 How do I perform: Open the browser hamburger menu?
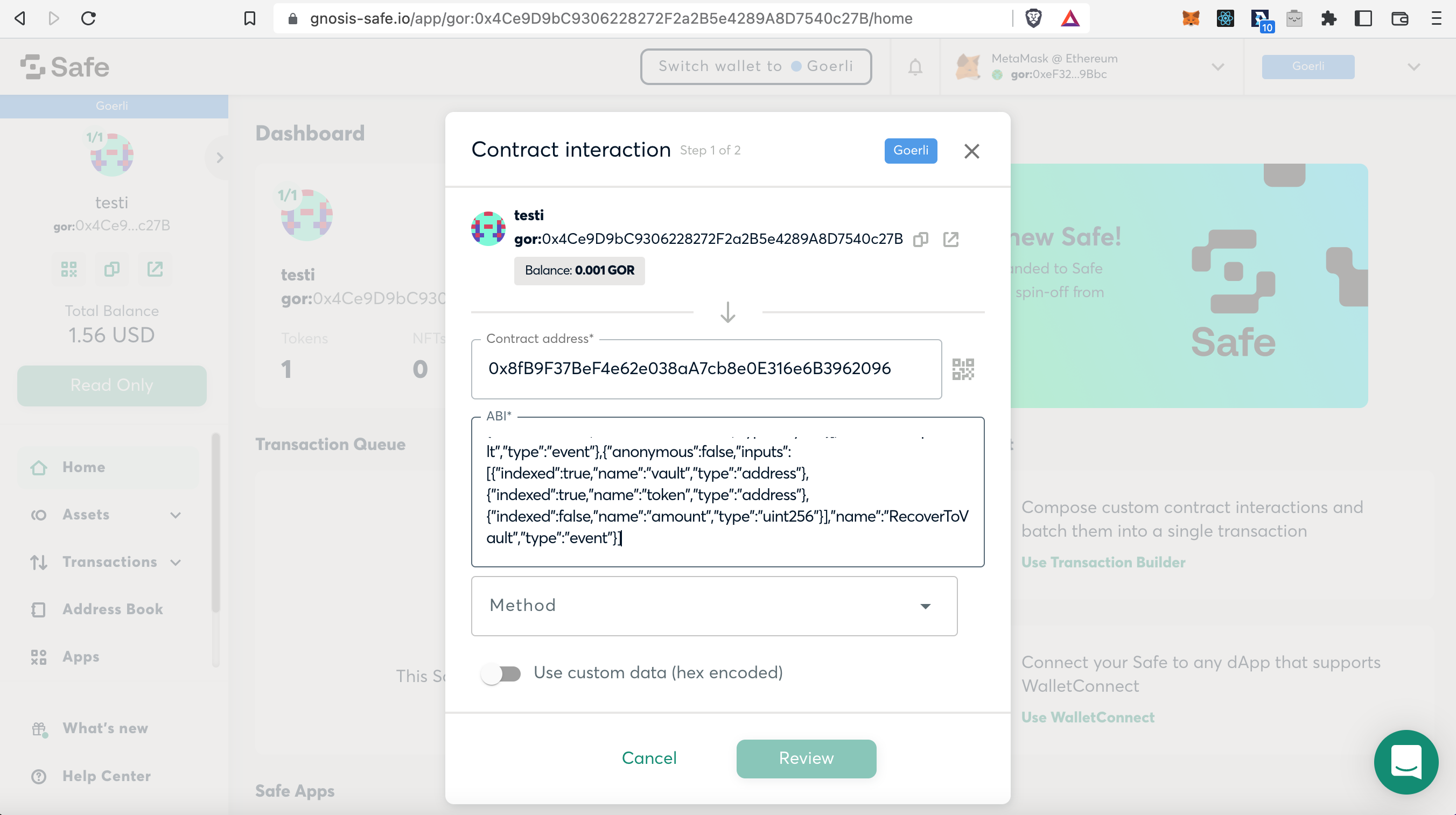pos(1436,19)
